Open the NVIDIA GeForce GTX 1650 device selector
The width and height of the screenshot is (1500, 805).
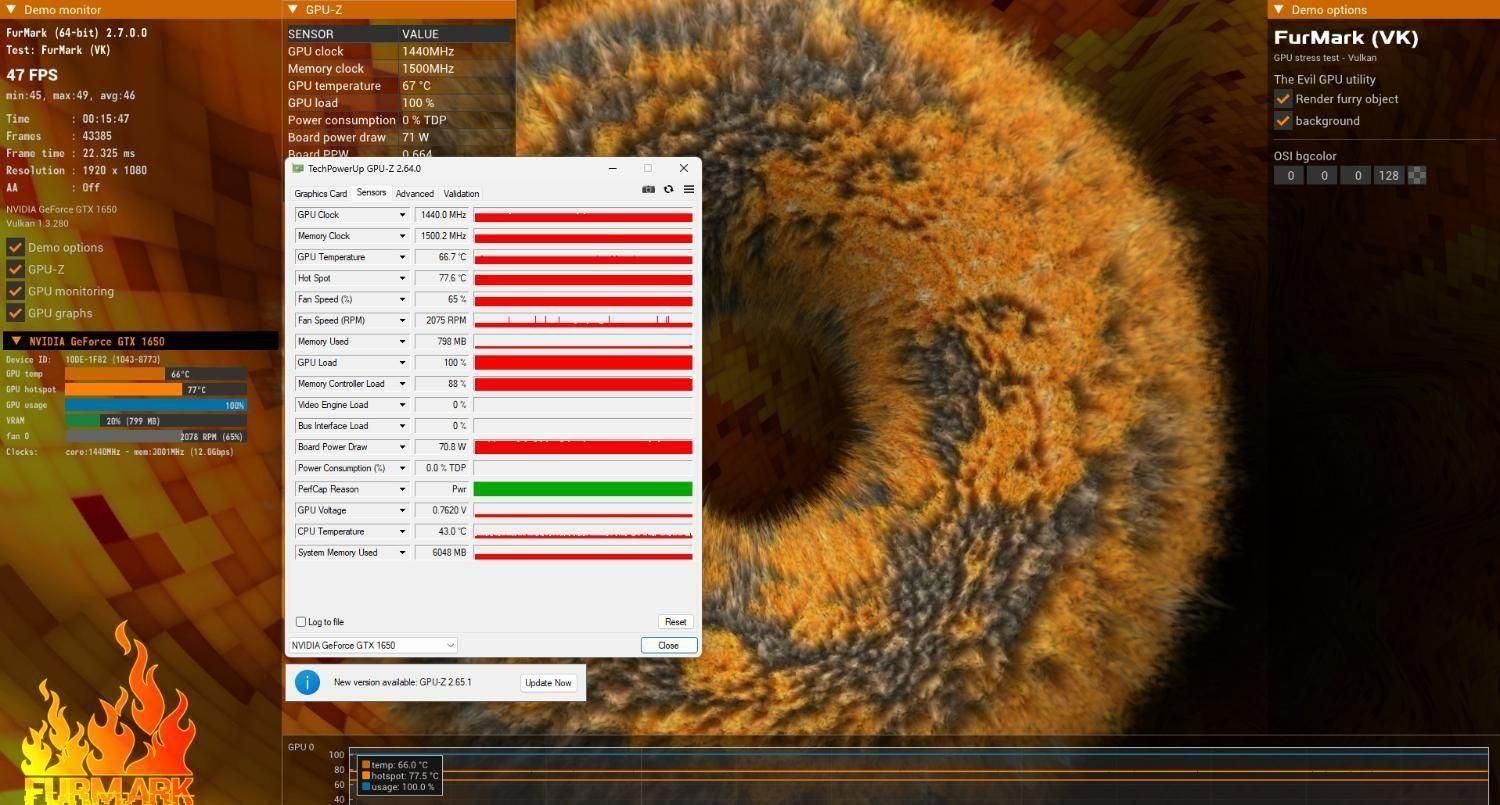coord(373,645)
